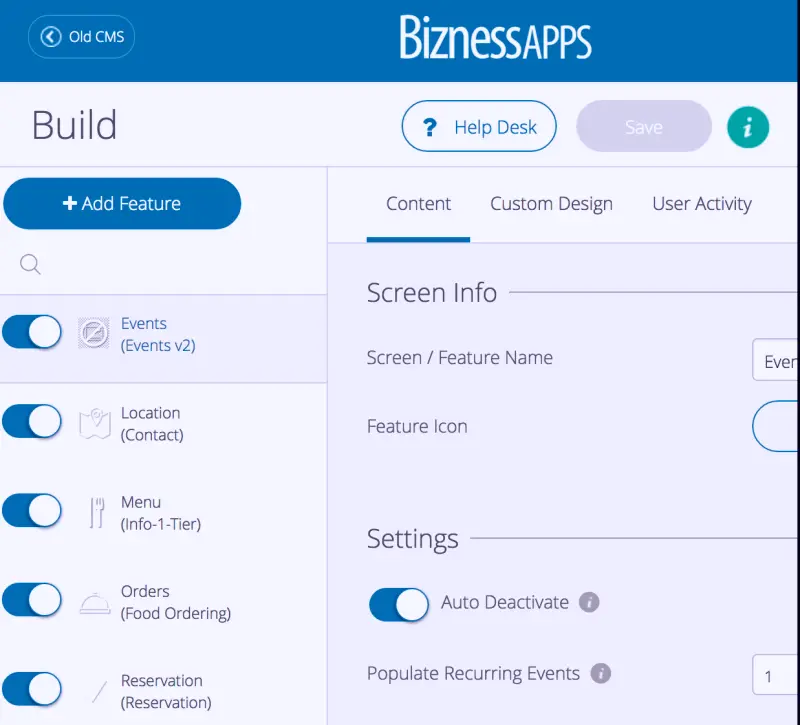
Task: Click the search magnifier in the feature sidebar
Action: [29, 264]
